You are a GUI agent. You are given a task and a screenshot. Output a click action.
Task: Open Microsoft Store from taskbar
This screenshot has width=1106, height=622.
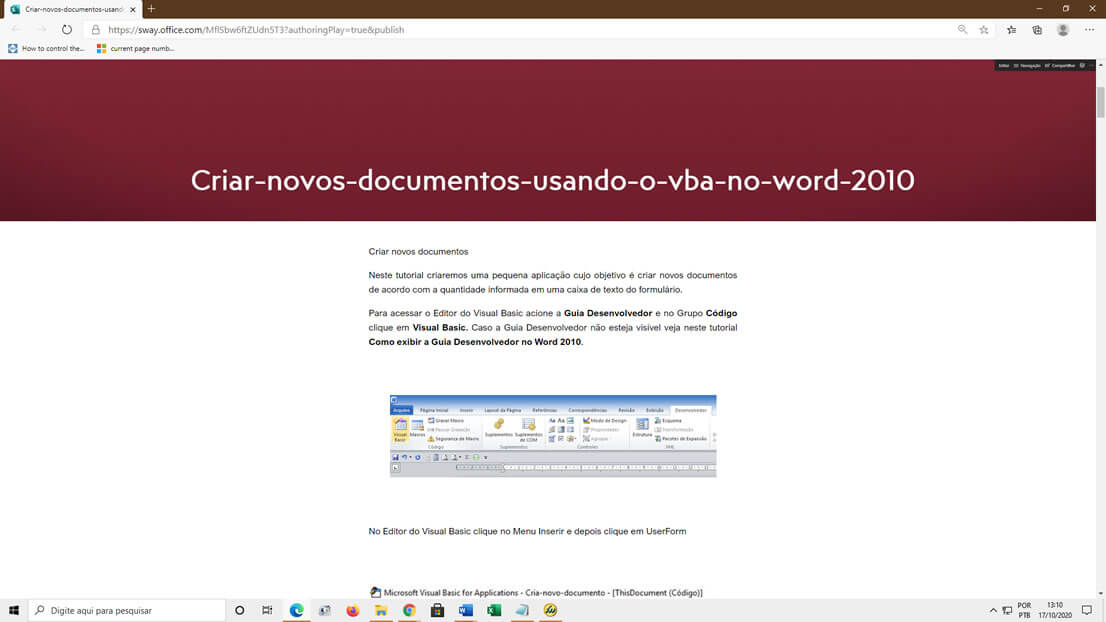click(x=437, y=610)
